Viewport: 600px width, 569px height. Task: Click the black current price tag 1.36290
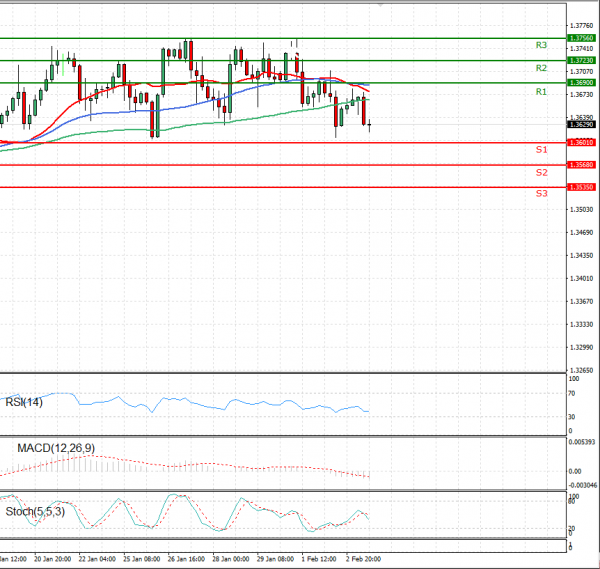click(x=581, y=125)
